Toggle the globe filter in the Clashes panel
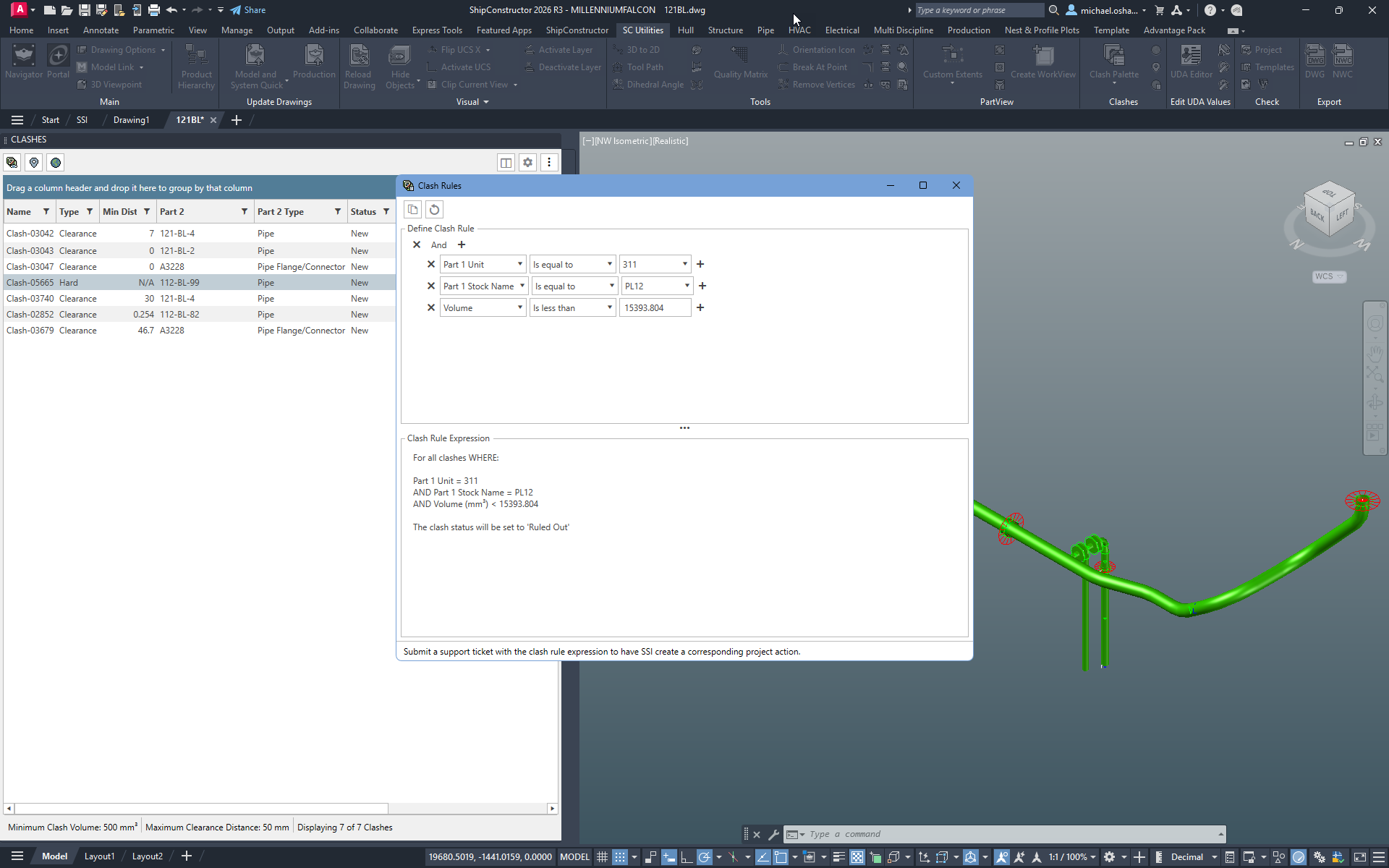Image resolution: width=1389 pixels, height=868 pixels. tap(55, 162)
